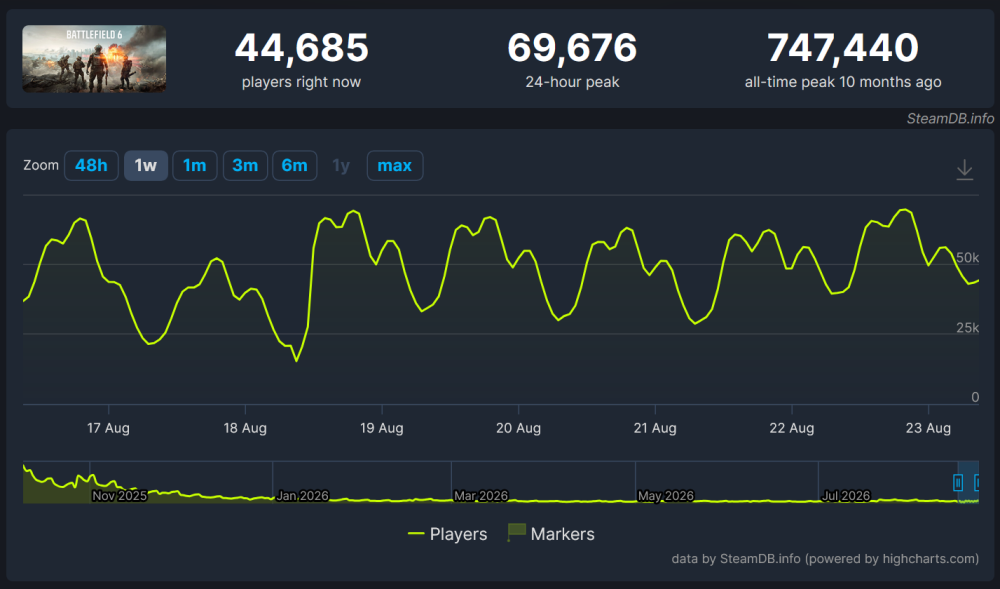Click the 50k y-axis label
Viewport: 1000px width, 589px height.
(x=967, y=258)
